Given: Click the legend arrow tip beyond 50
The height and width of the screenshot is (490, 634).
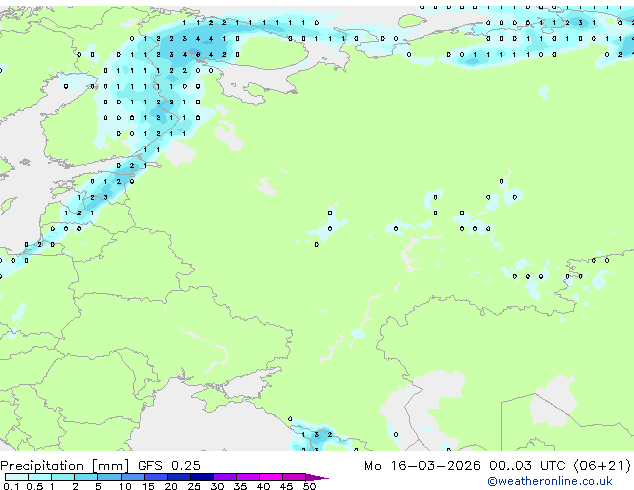Looking at the screenshot, I should (317, 478).
